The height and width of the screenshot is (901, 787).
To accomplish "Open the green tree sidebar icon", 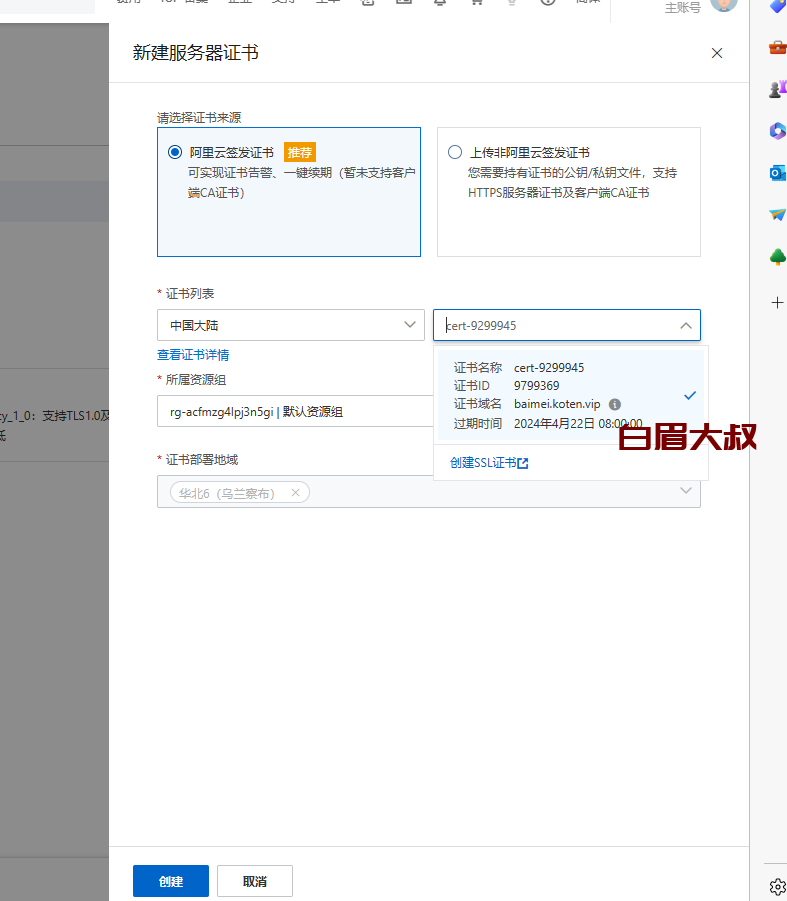I will [777, 257].
